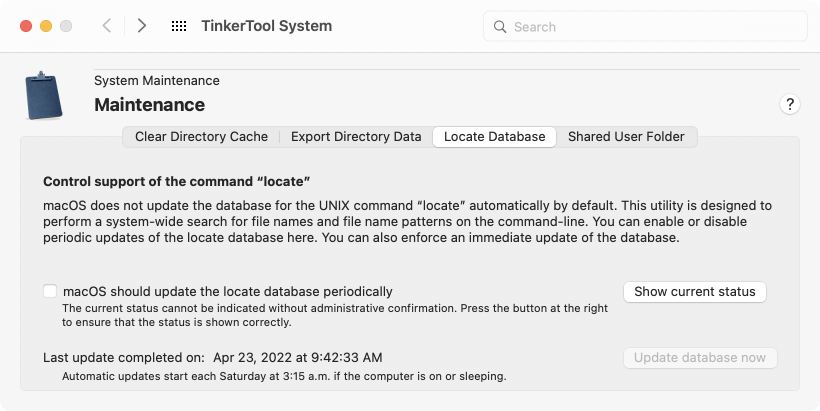
Task: Click the forward navigation chevron
Action: [x=141, y=26]
